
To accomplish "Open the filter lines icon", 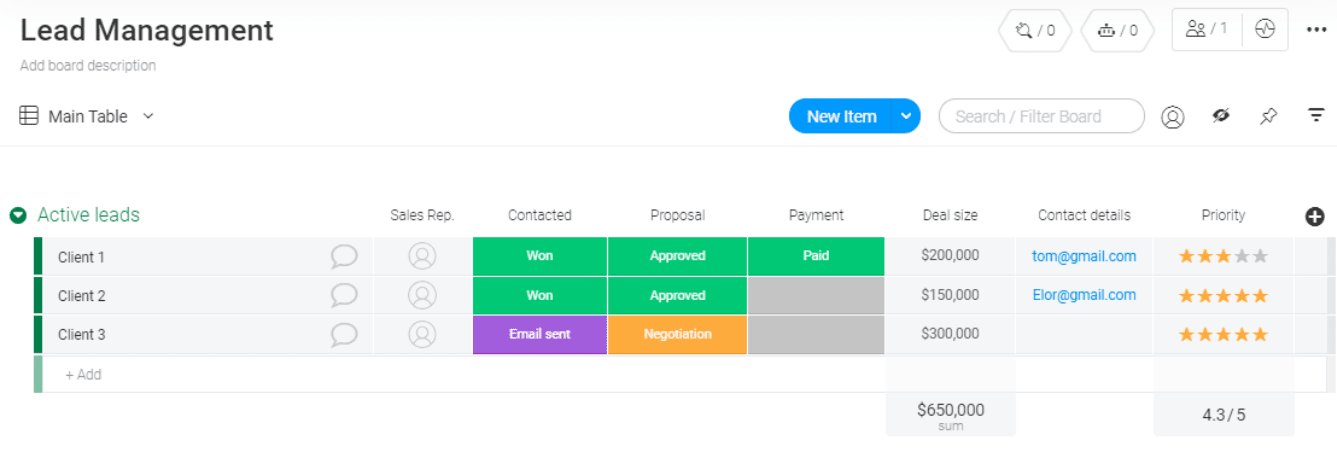I will [1316, 116].
